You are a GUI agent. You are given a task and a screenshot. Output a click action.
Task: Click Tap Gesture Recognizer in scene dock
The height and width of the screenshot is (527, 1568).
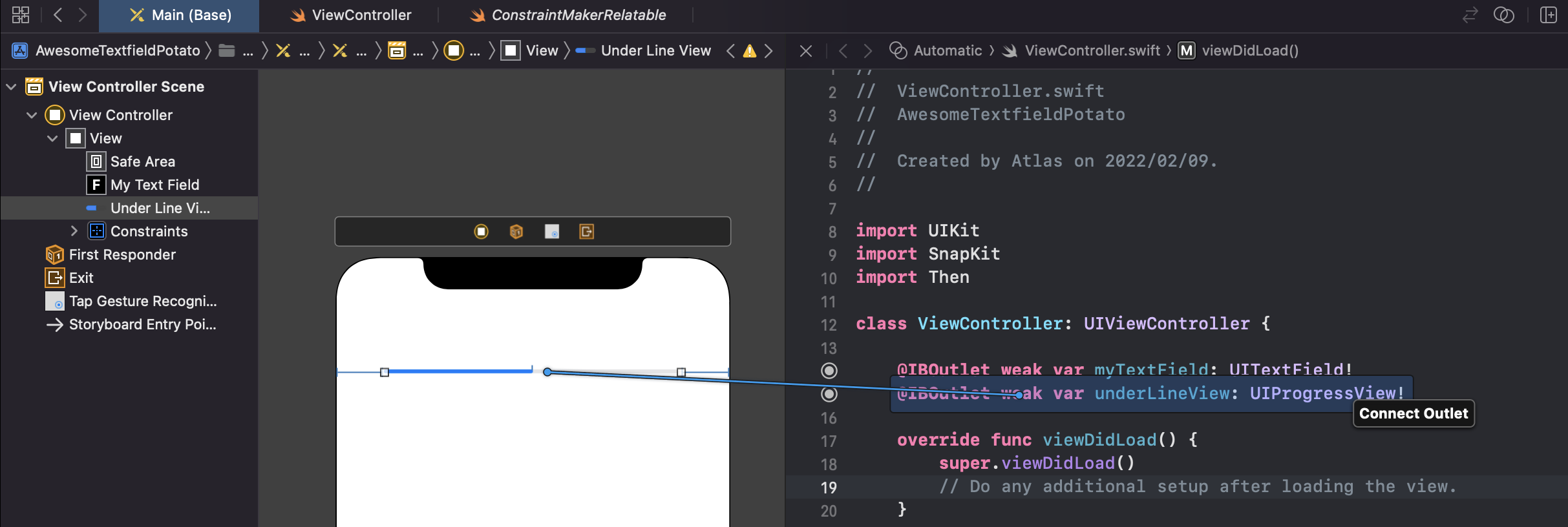pos(552,231)
